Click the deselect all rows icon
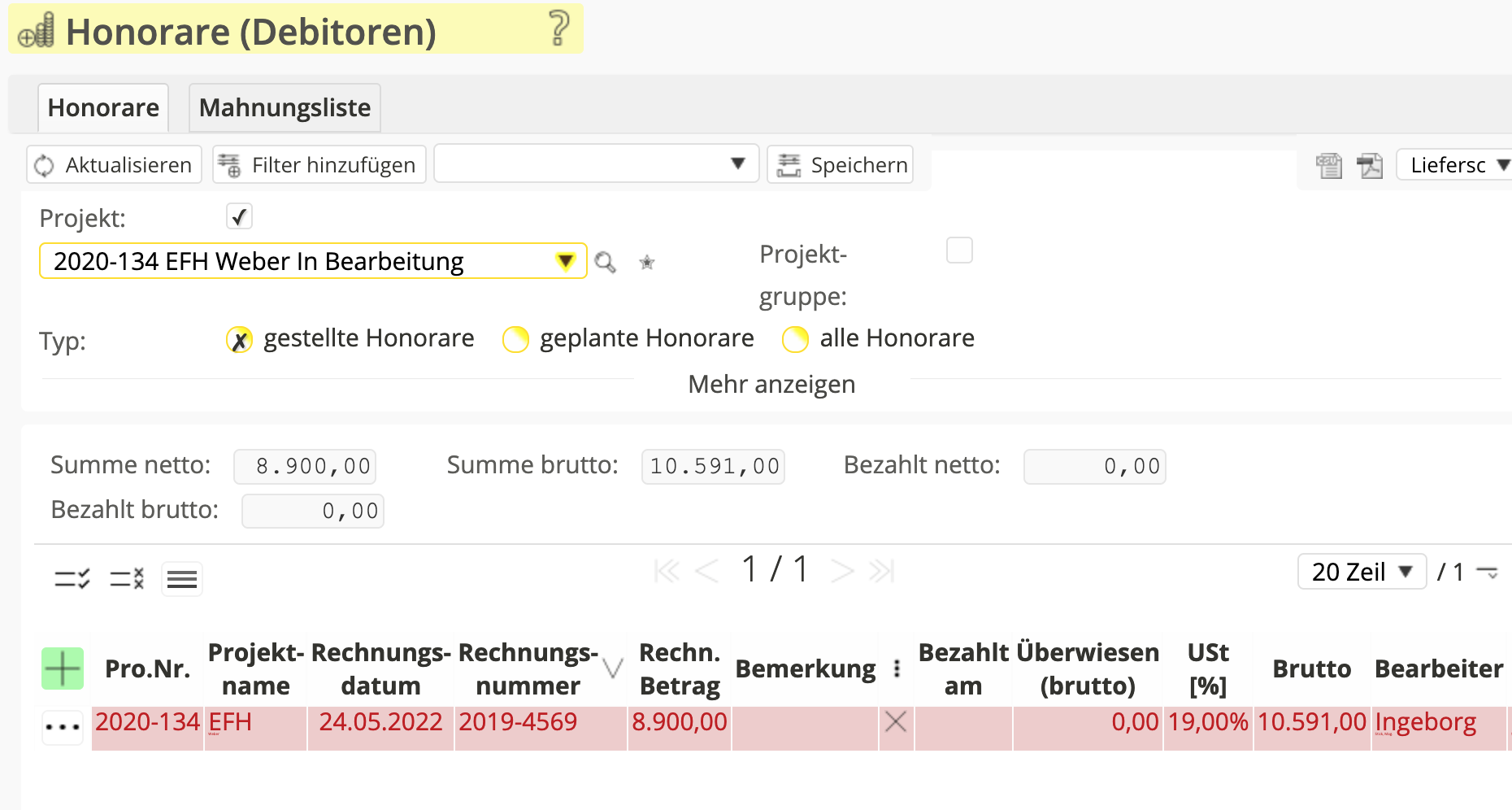Screen dimensions: 1512x810 click(x=127, y=578)
